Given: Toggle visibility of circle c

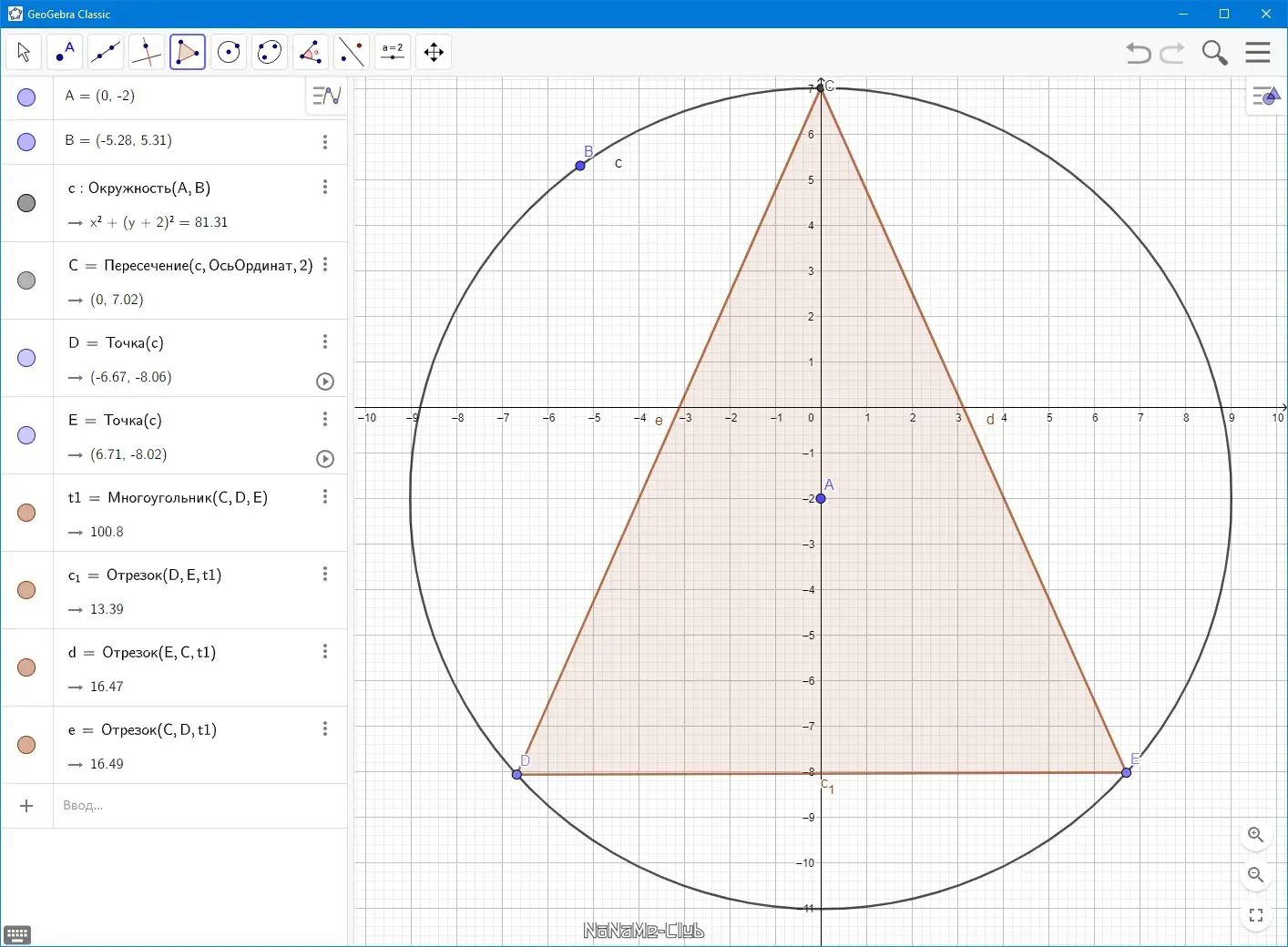Looking at the screenshot, I should (26, 203).
